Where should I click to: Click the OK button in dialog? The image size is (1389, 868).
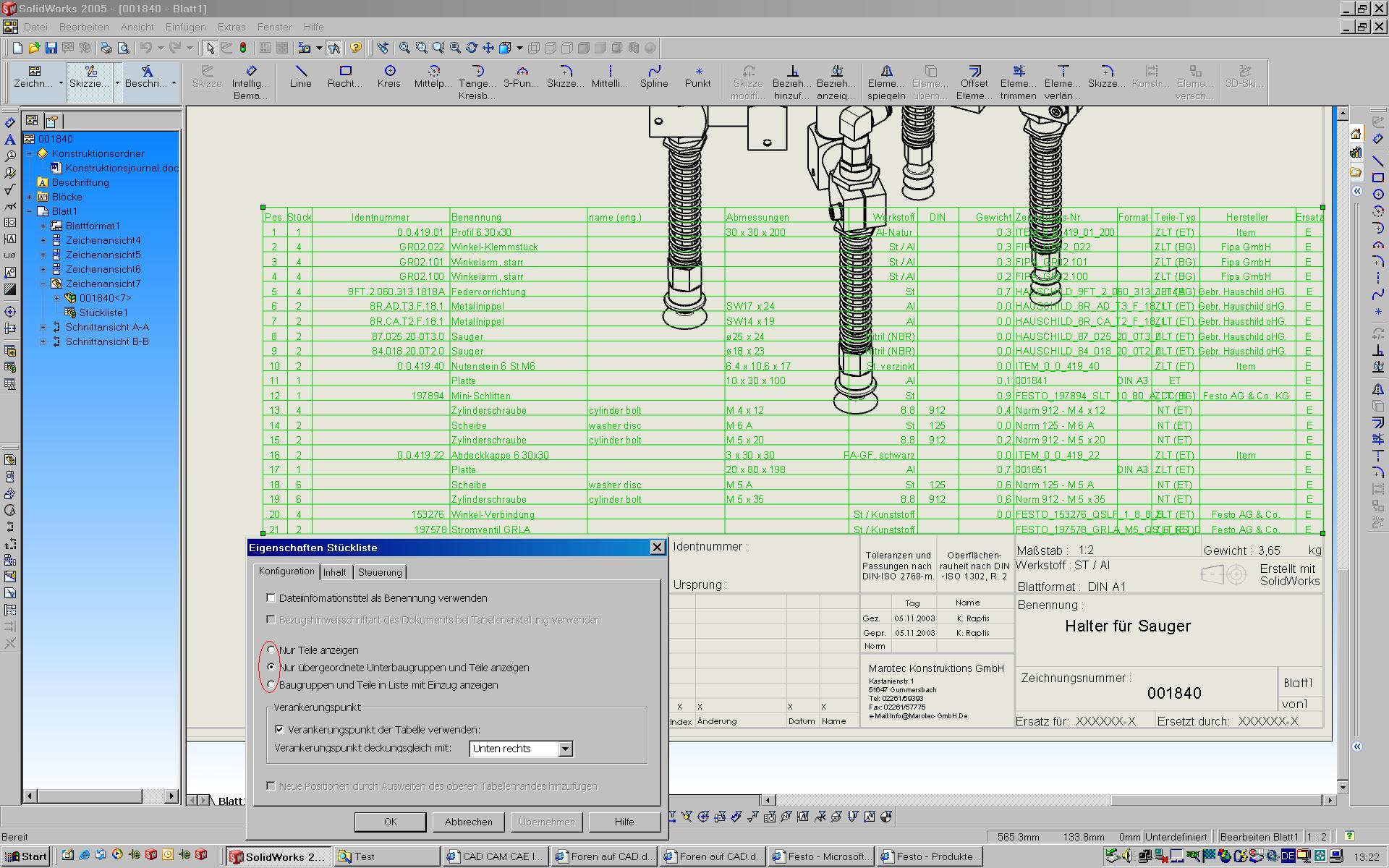(390, 822)
